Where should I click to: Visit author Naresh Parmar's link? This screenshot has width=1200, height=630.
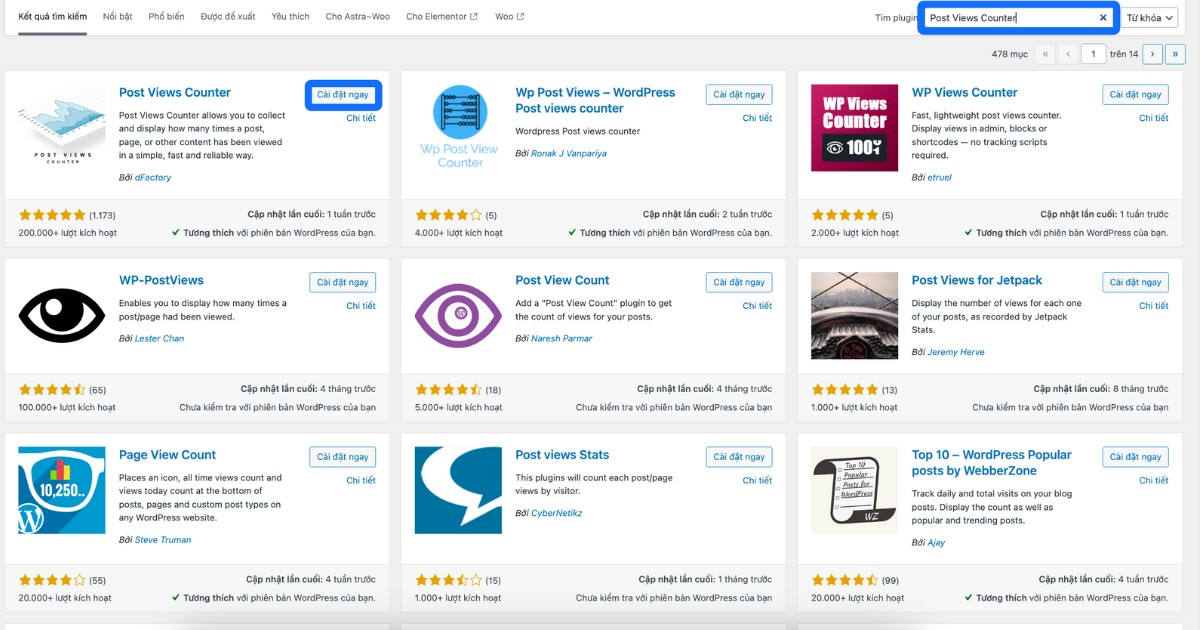(x=562, y=339)
